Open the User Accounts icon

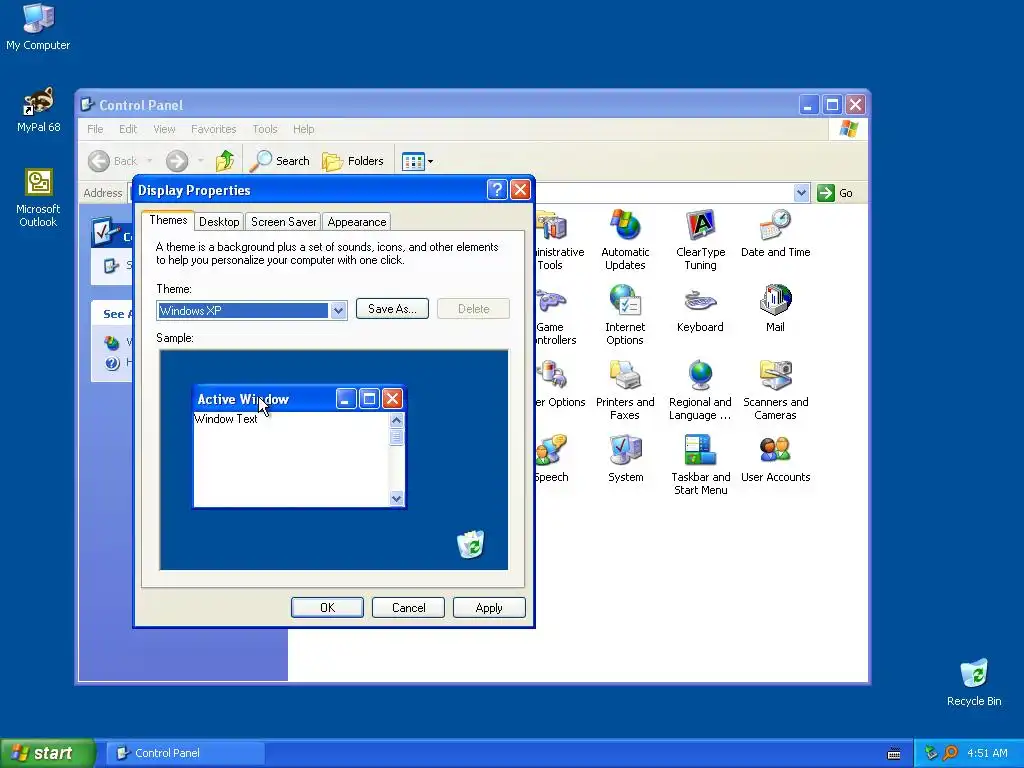(775, 458)
